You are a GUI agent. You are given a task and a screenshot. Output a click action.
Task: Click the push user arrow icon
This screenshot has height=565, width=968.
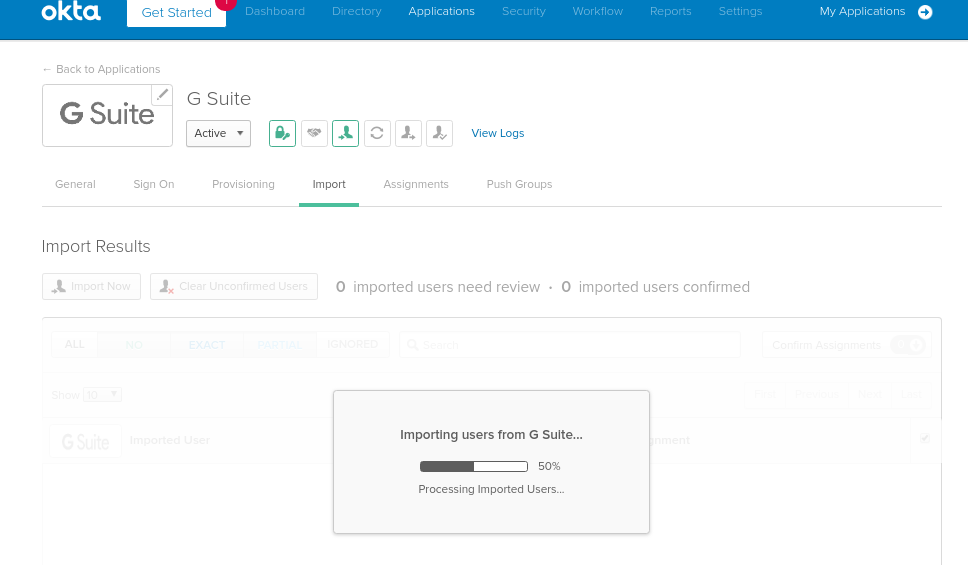click(408, 133)
